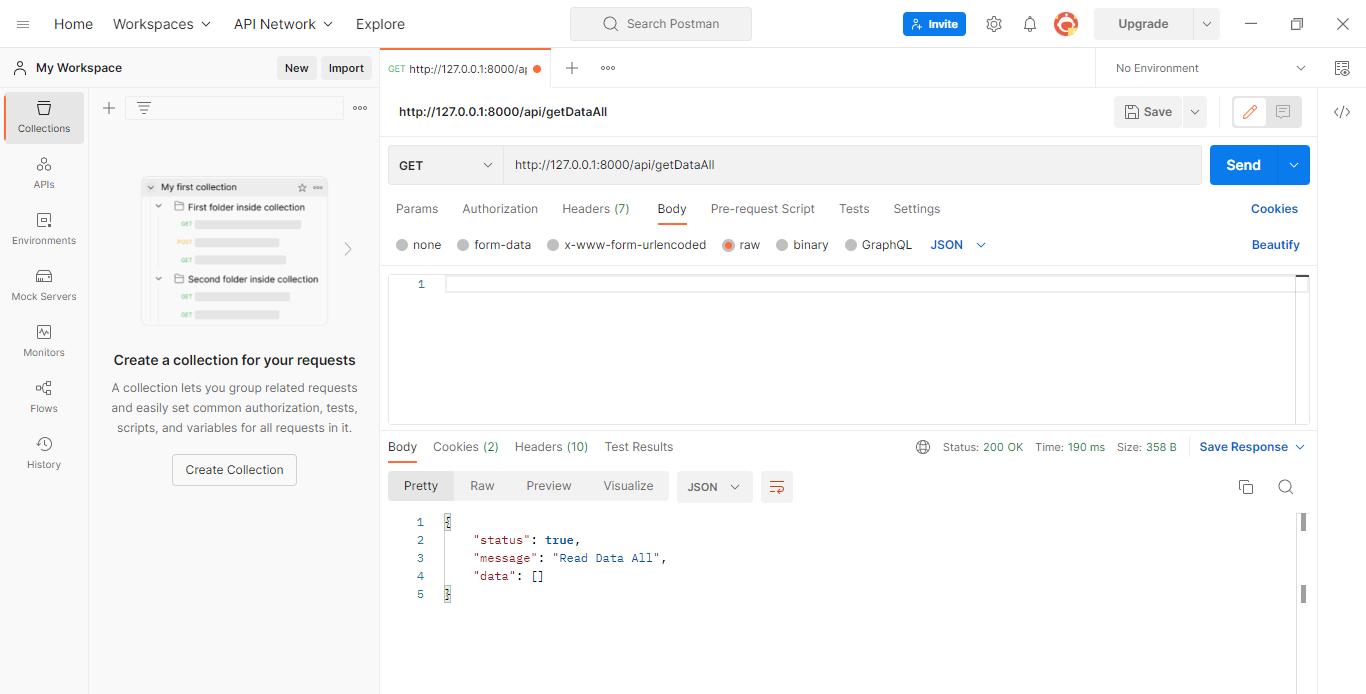Screen dimensions: 1366x694
Task: Switch response view to Preview
Action: click(x=549, y=486)
